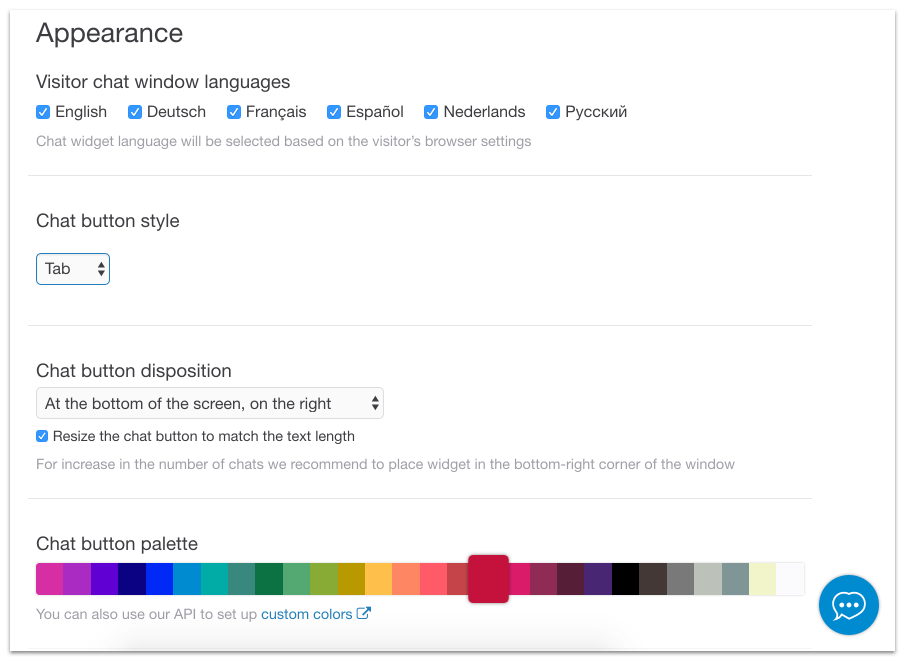905x661 pixels.
Task: Uncheck the Русский language checkbox
Action: tap(553, 112)
